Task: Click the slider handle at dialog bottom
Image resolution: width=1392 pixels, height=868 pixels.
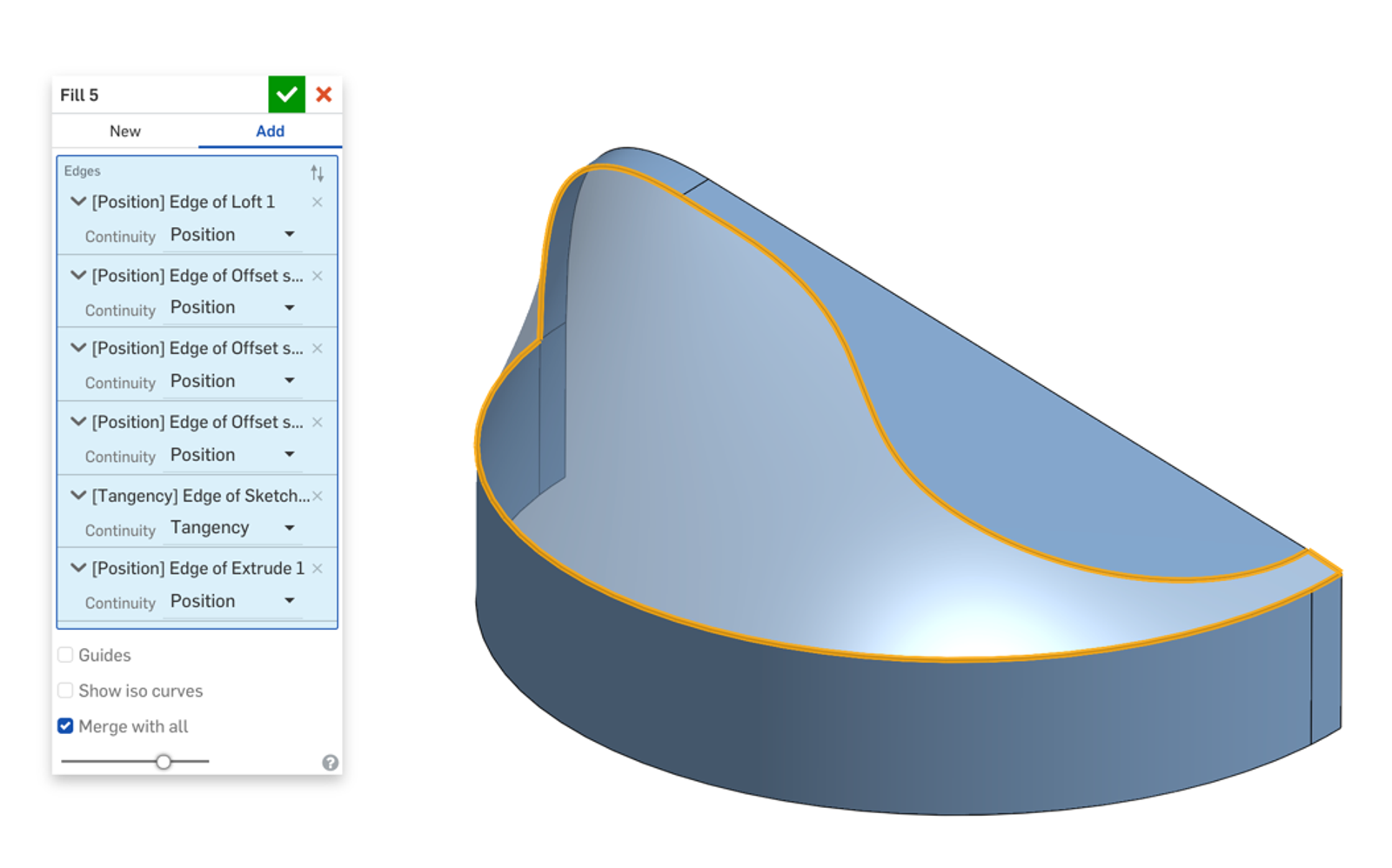Action: 164,762
